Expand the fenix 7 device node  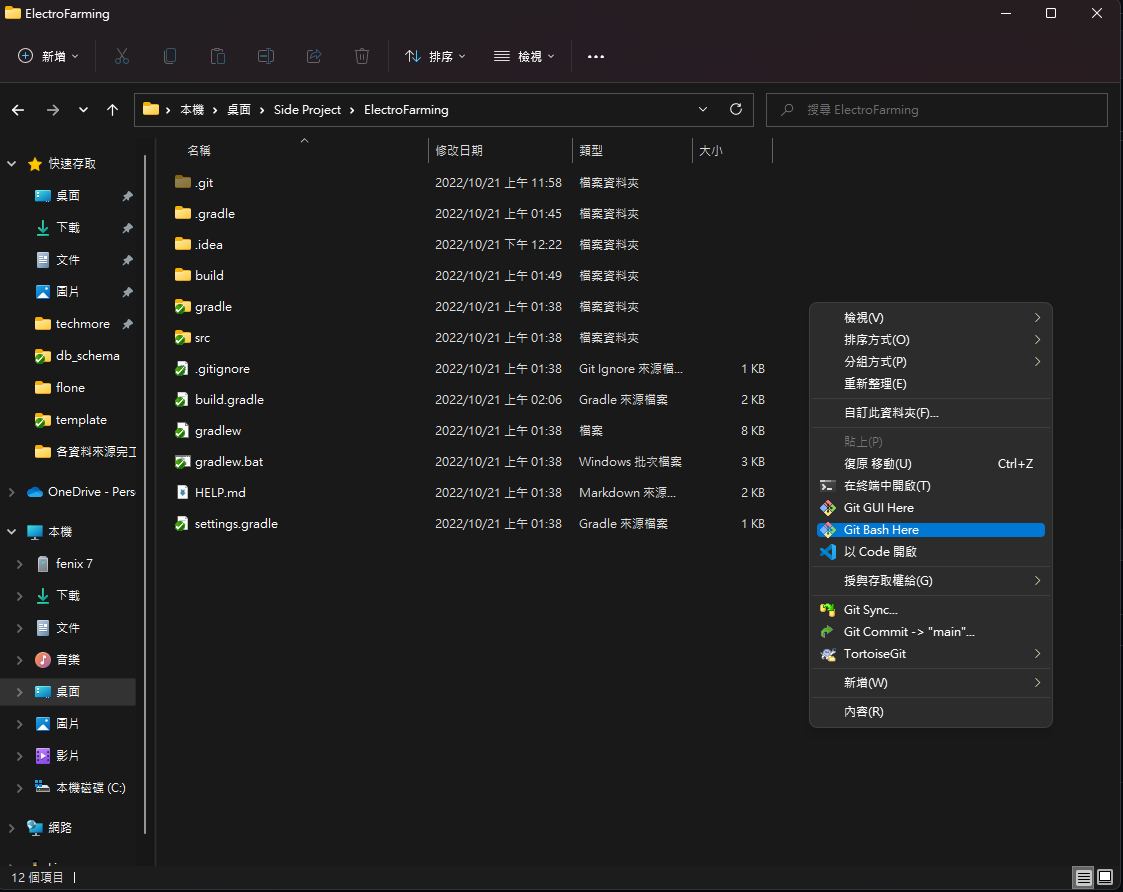(x=19, y=564)
